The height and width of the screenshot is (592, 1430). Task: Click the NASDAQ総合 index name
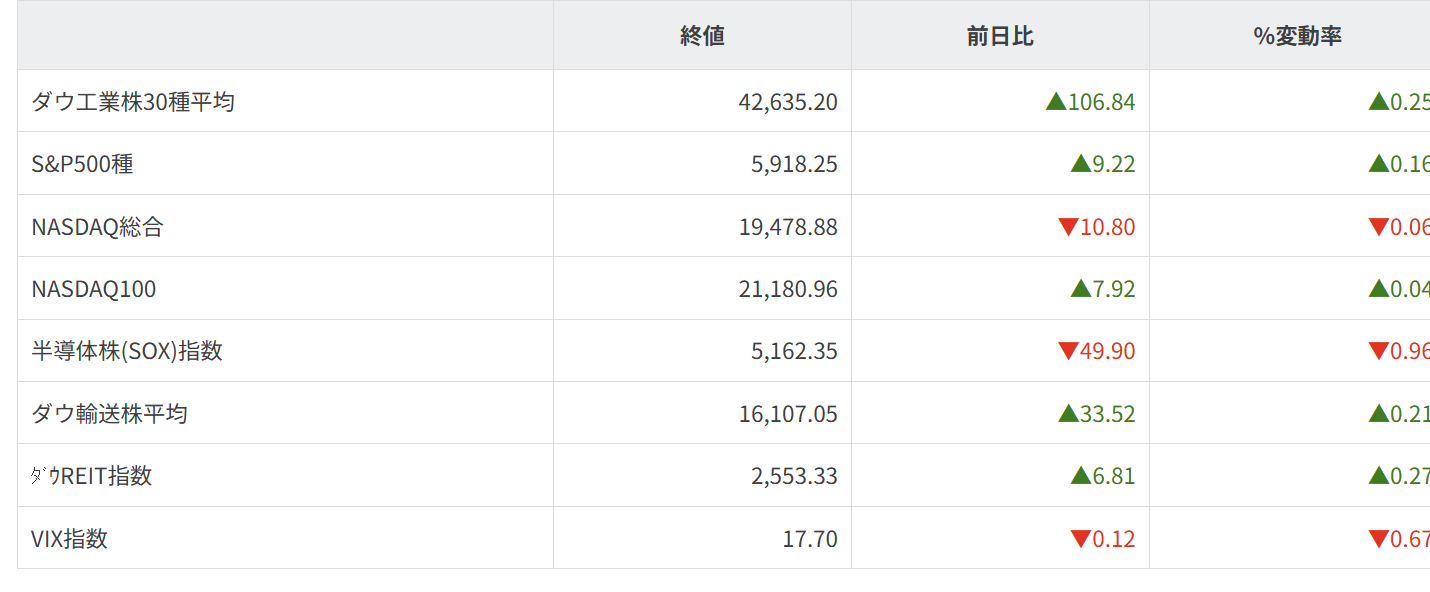pos(97,227)
